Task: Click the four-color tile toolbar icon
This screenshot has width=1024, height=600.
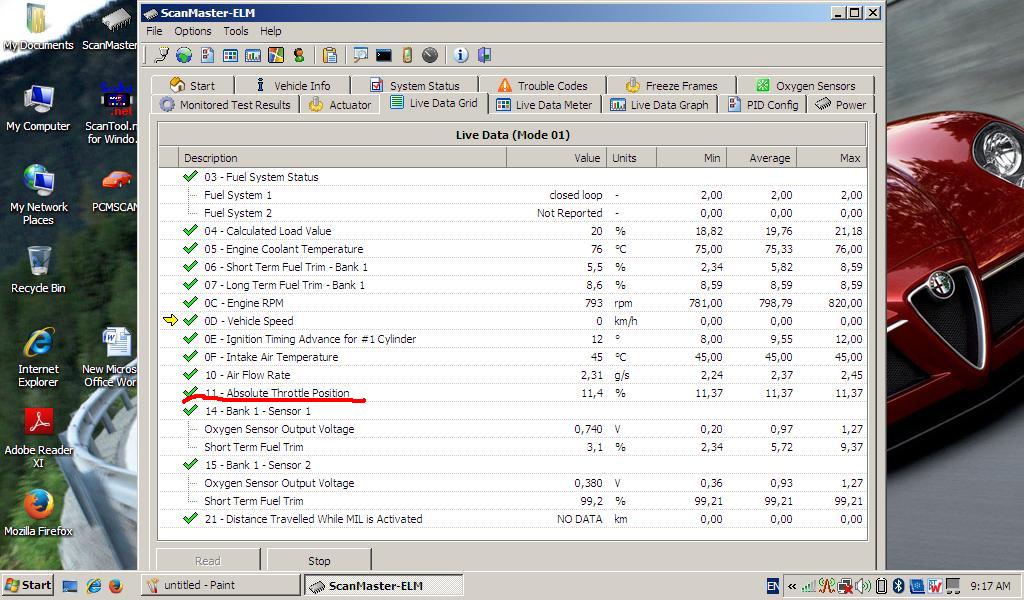Action: point(276,55)
